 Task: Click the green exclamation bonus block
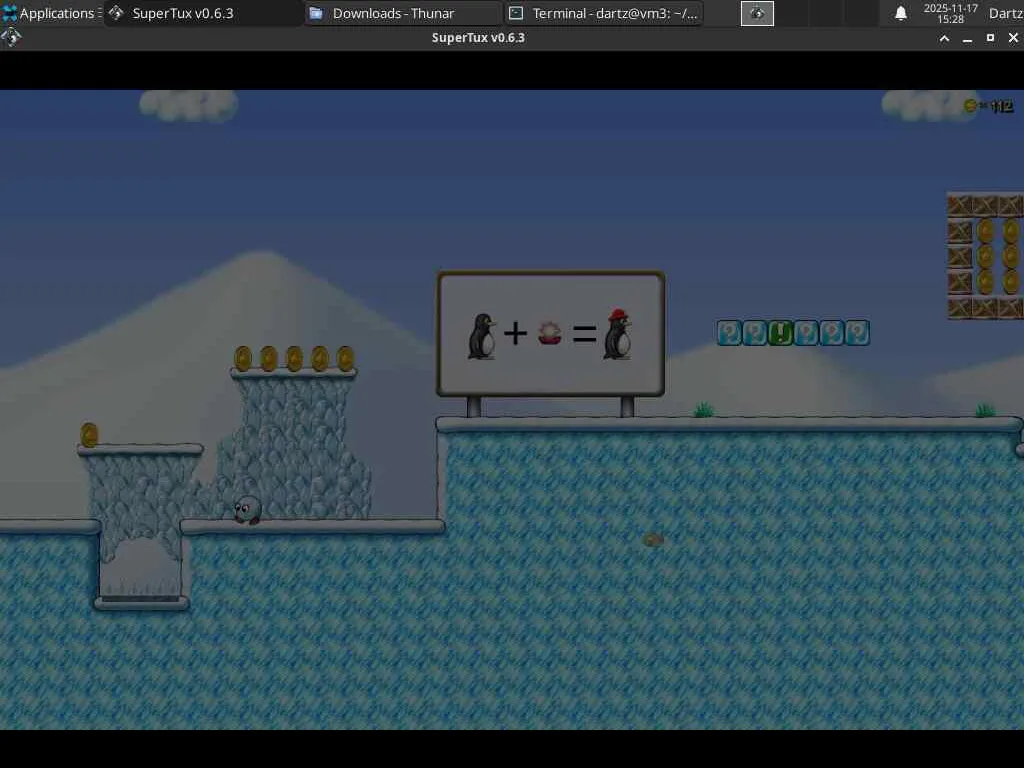[780, 333]
